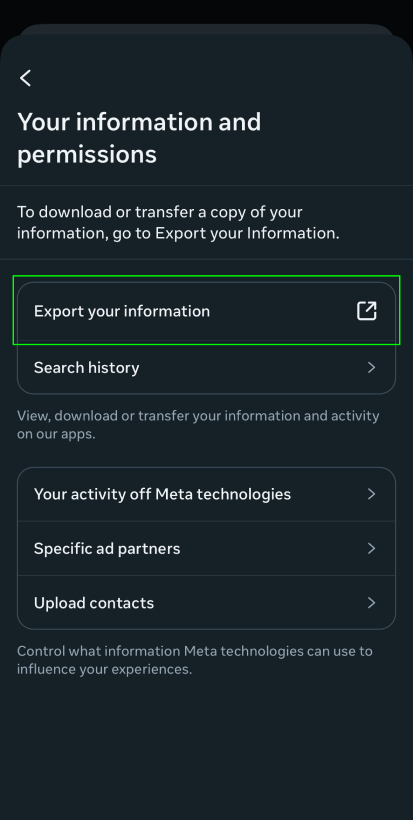Tap the back arrow icon
Viewport: 413px width, 820px height.
click(x=25, y=78)
